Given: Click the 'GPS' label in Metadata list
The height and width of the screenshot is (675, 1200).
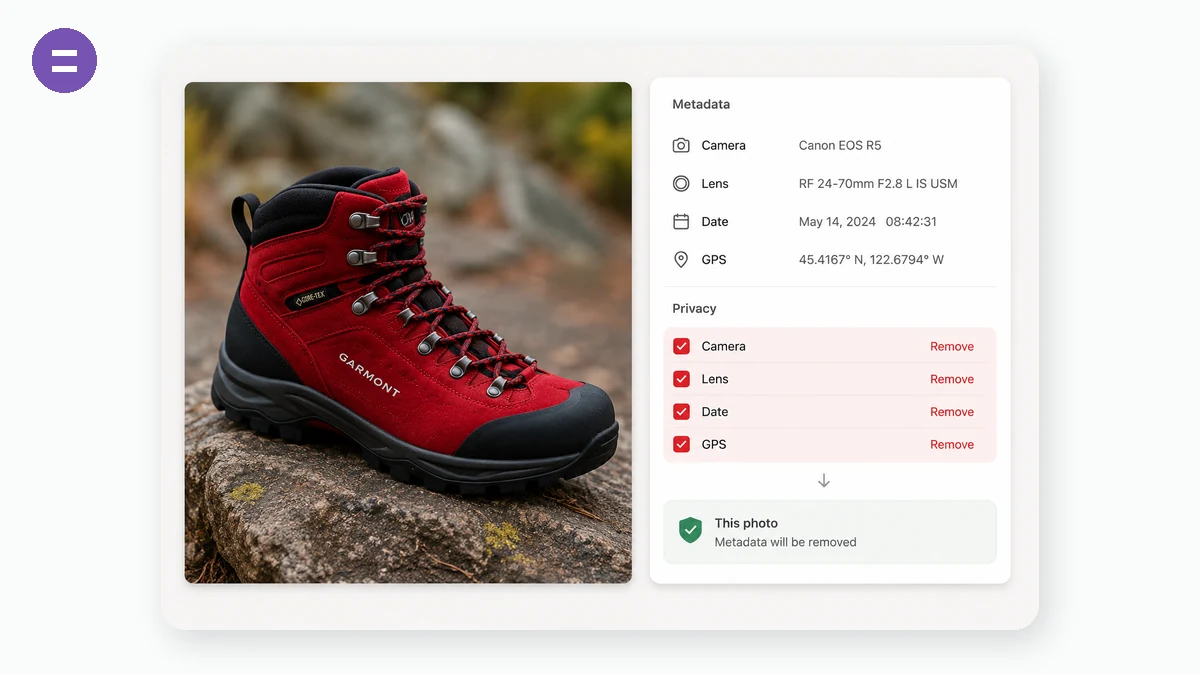Looking at the screenshot, I should point(714,259).
